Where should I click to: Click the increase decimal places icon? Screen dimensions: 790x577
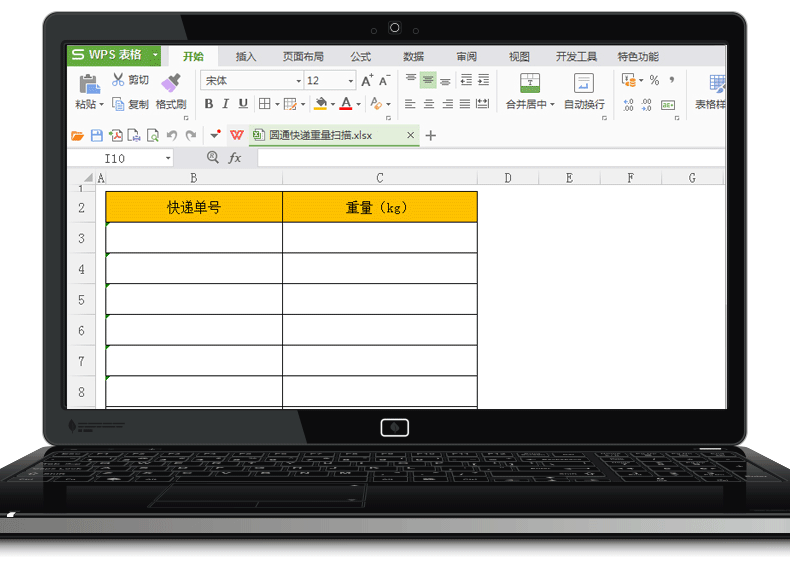[x=628, y=104]
